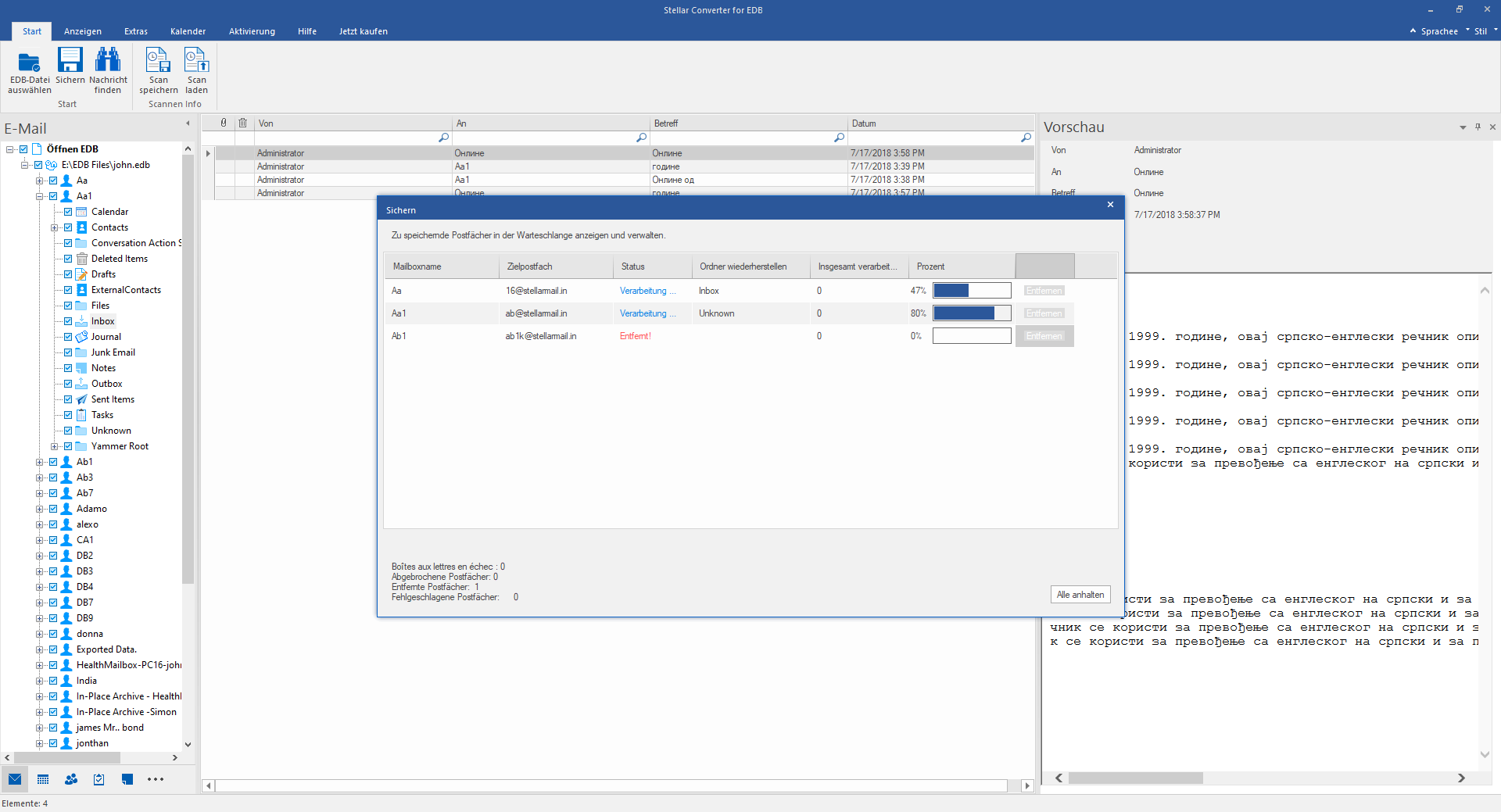
Task: Select the Drafts folder icon
Action: (x=81, y=274)
